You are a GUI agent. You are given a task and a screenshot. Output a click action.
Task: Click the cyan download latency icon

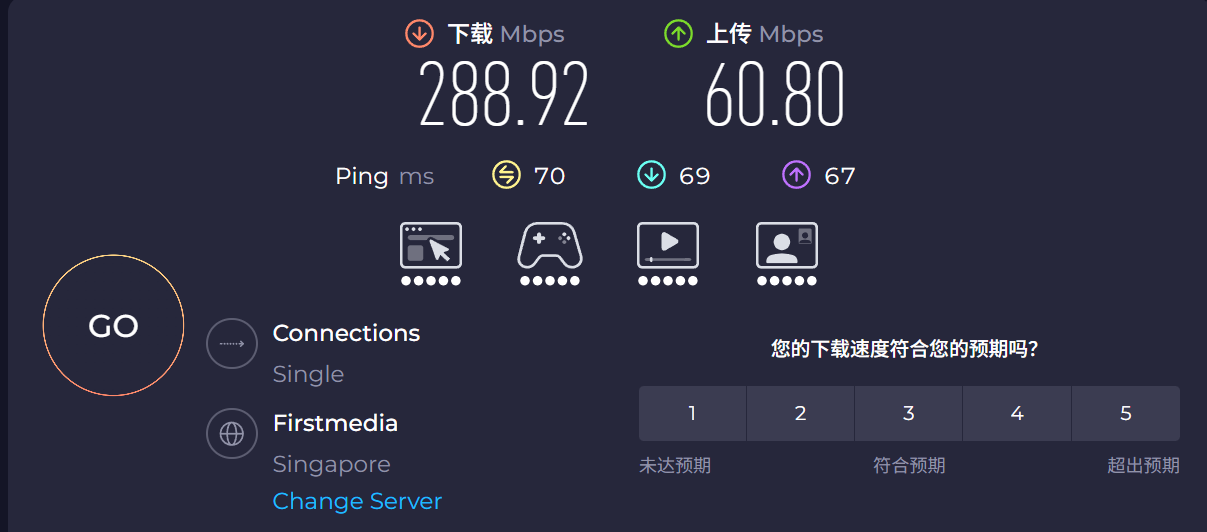click(x=651, y=176)
